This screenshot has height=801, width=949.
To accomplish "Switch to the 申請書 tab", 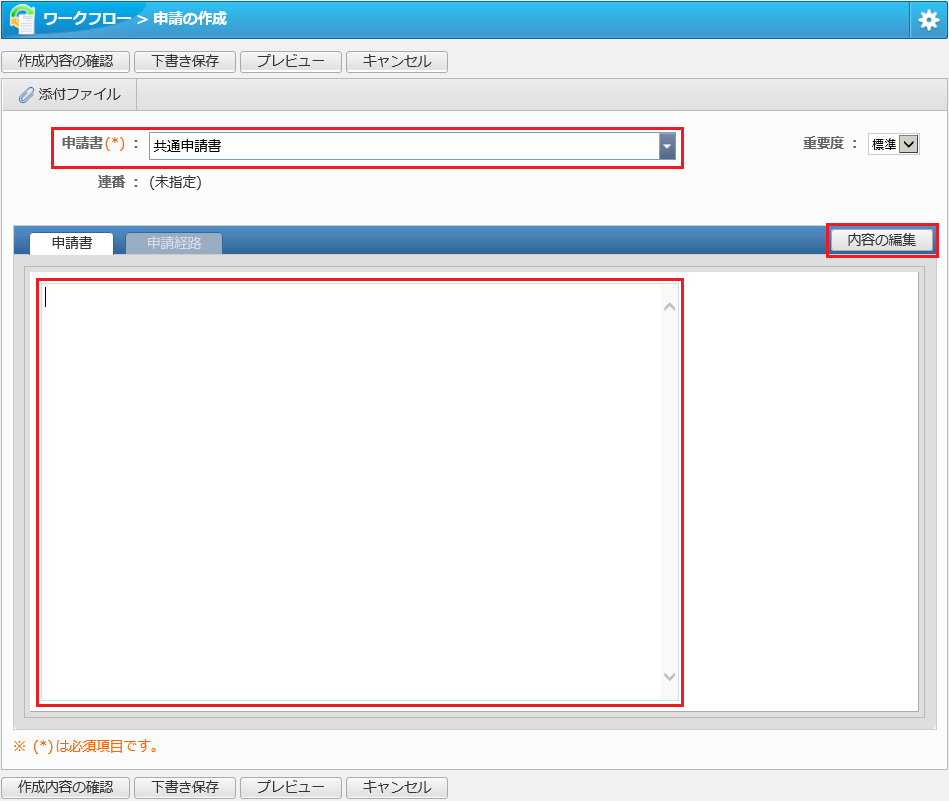I will (x=71, y=243).
